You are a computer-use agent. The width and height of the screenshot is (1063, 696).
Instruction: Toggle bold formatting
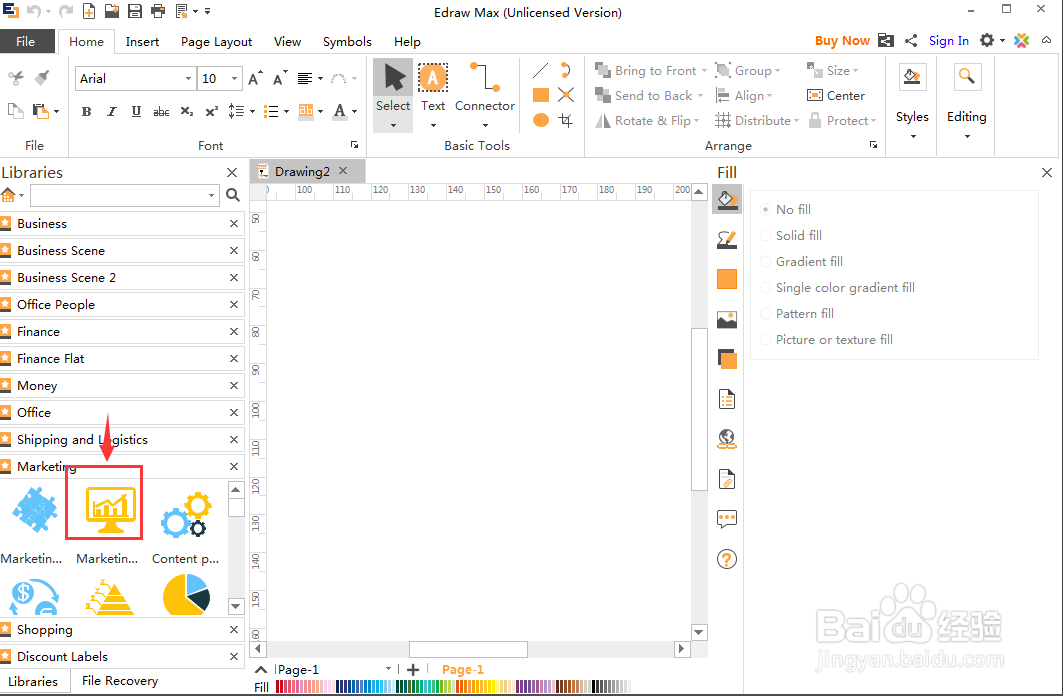86,111
